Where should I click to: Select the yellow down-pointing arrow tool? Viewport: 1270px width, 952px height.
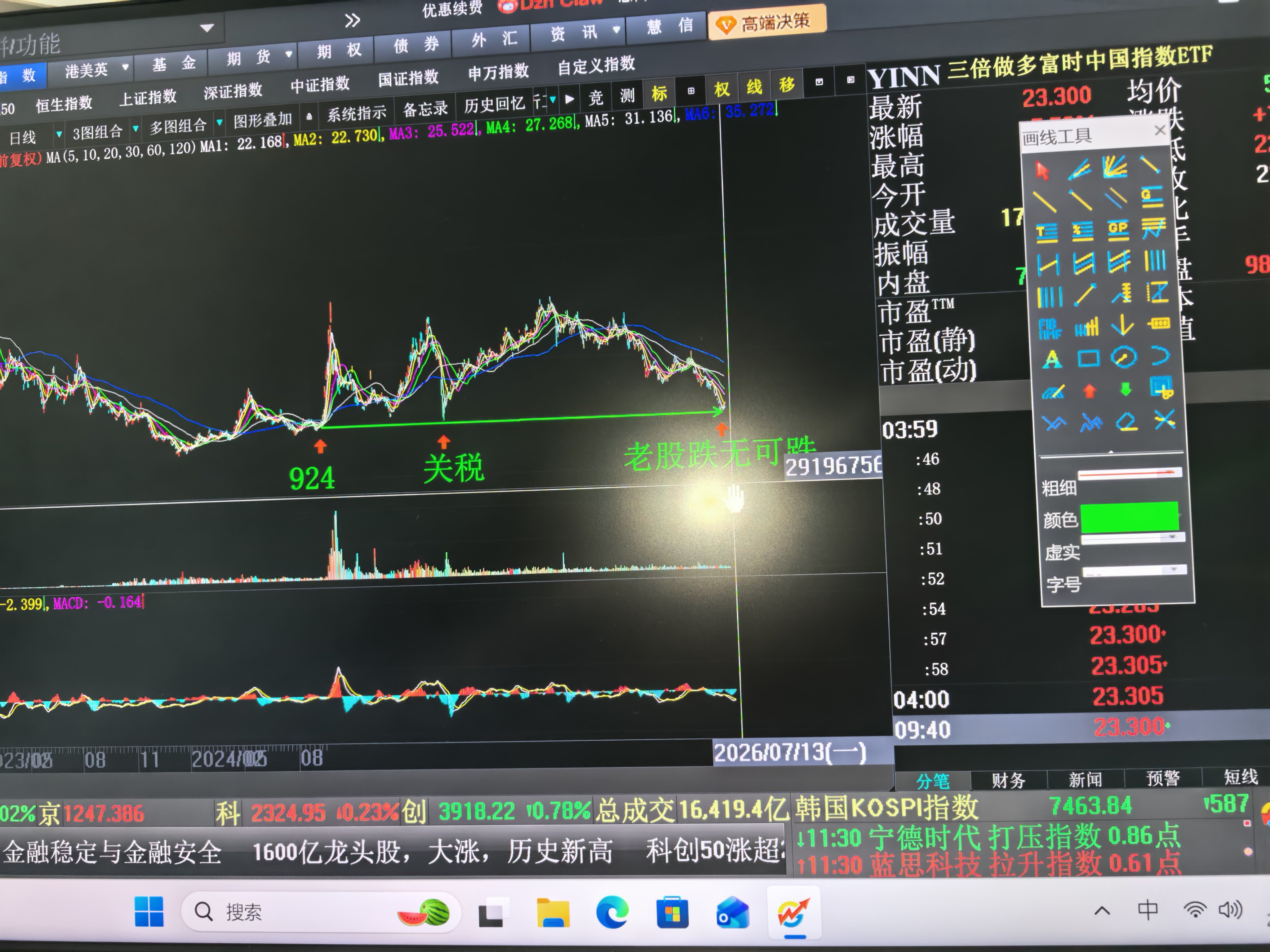tap(1122, 325)
